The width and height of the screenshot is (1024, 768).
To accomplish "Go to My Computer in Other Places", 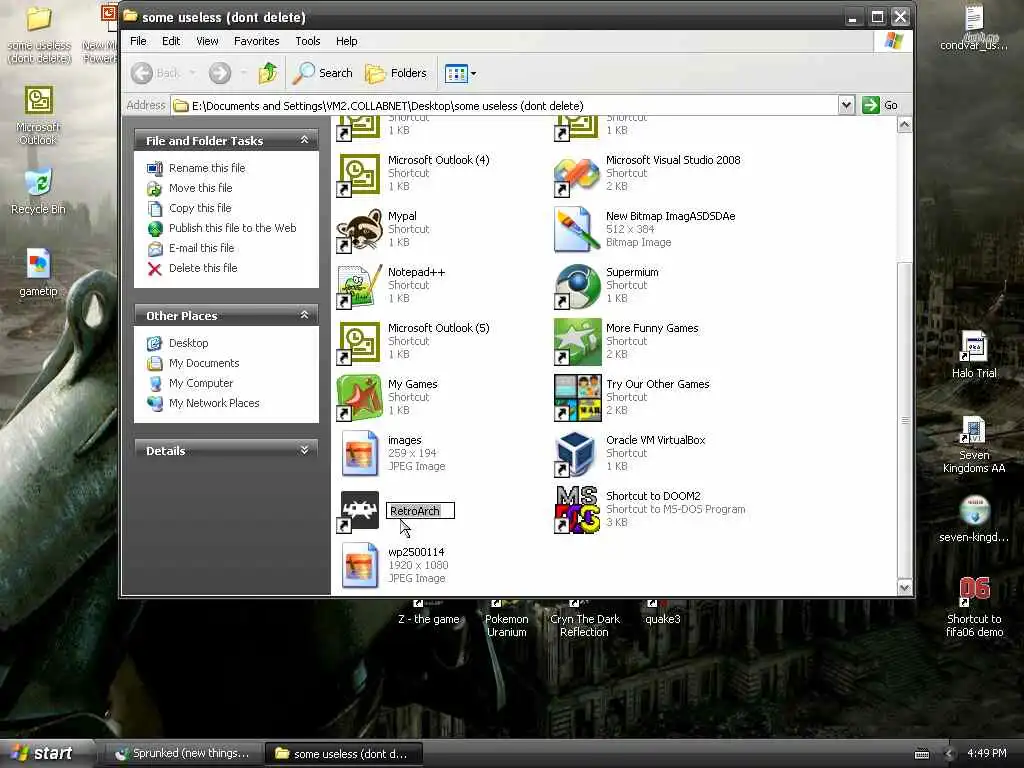I will pyautogui.click(x=200, y=383).
